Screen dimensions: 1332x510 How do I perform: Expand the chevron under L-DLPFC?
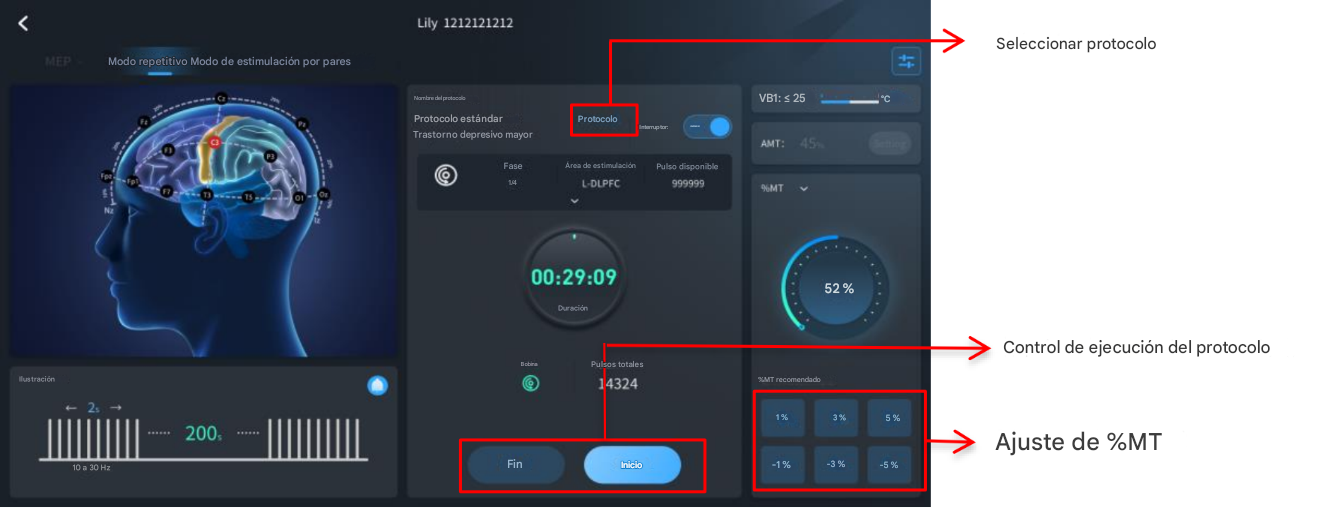coord(574,201)
